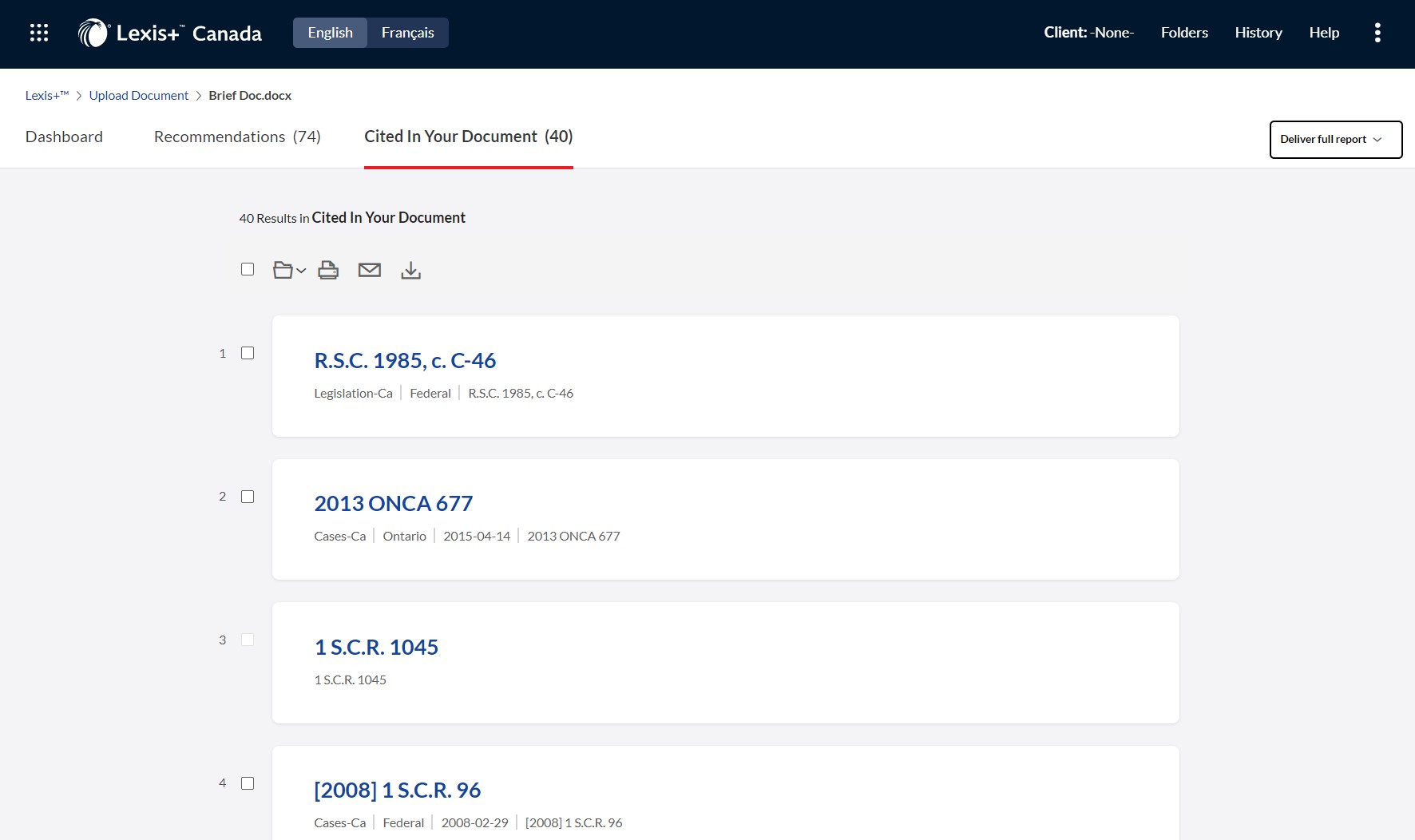Switch to the Recommendations (74) tab

coord(237,137)
